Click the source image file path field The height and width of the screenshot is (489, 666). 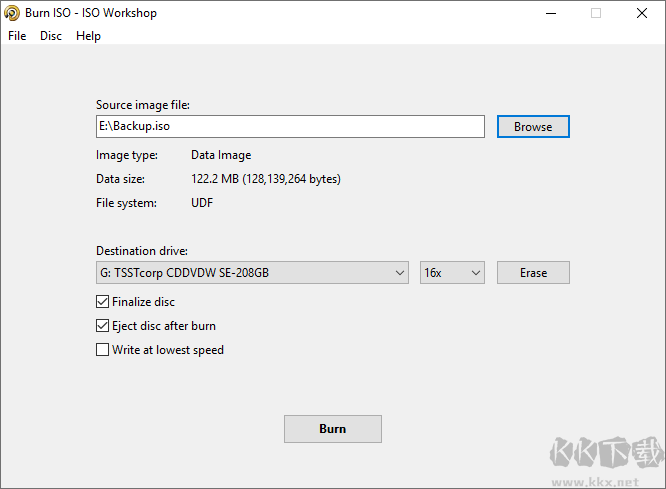click(x=289, y=127)
